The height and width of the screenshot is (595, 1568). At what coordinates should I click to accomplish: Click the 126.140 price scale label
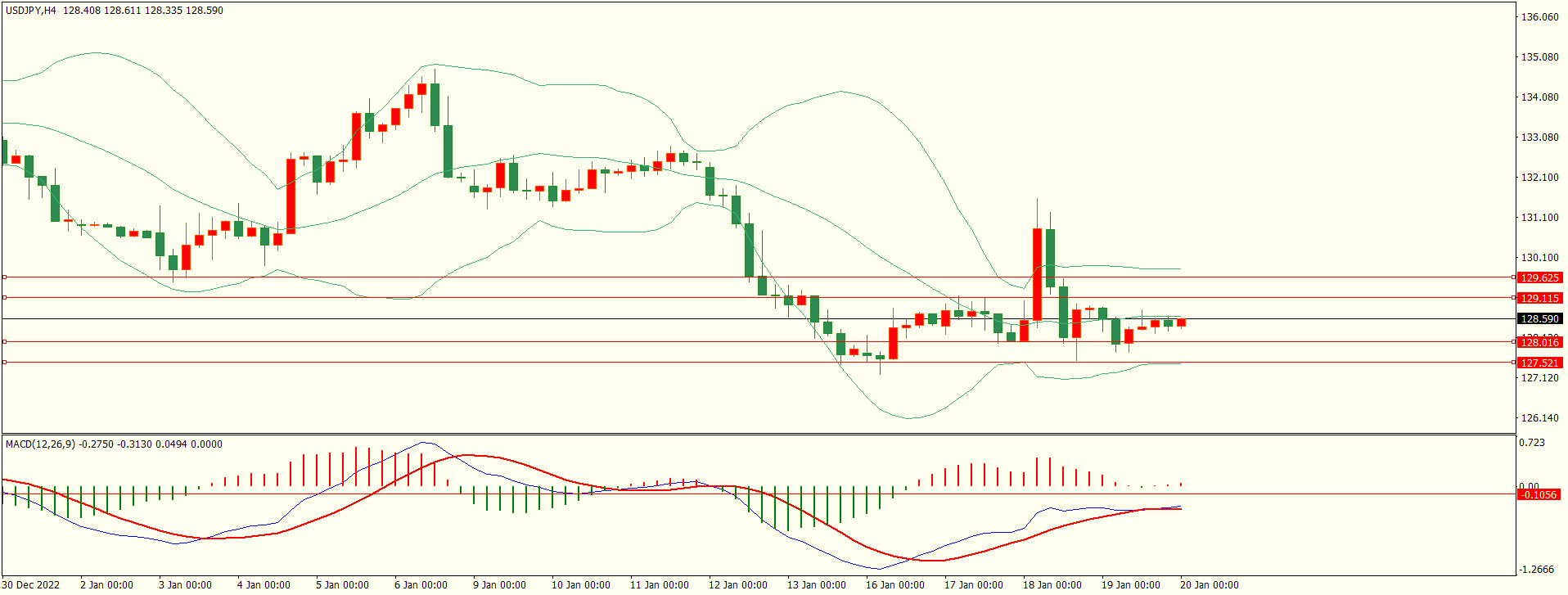1539,418
